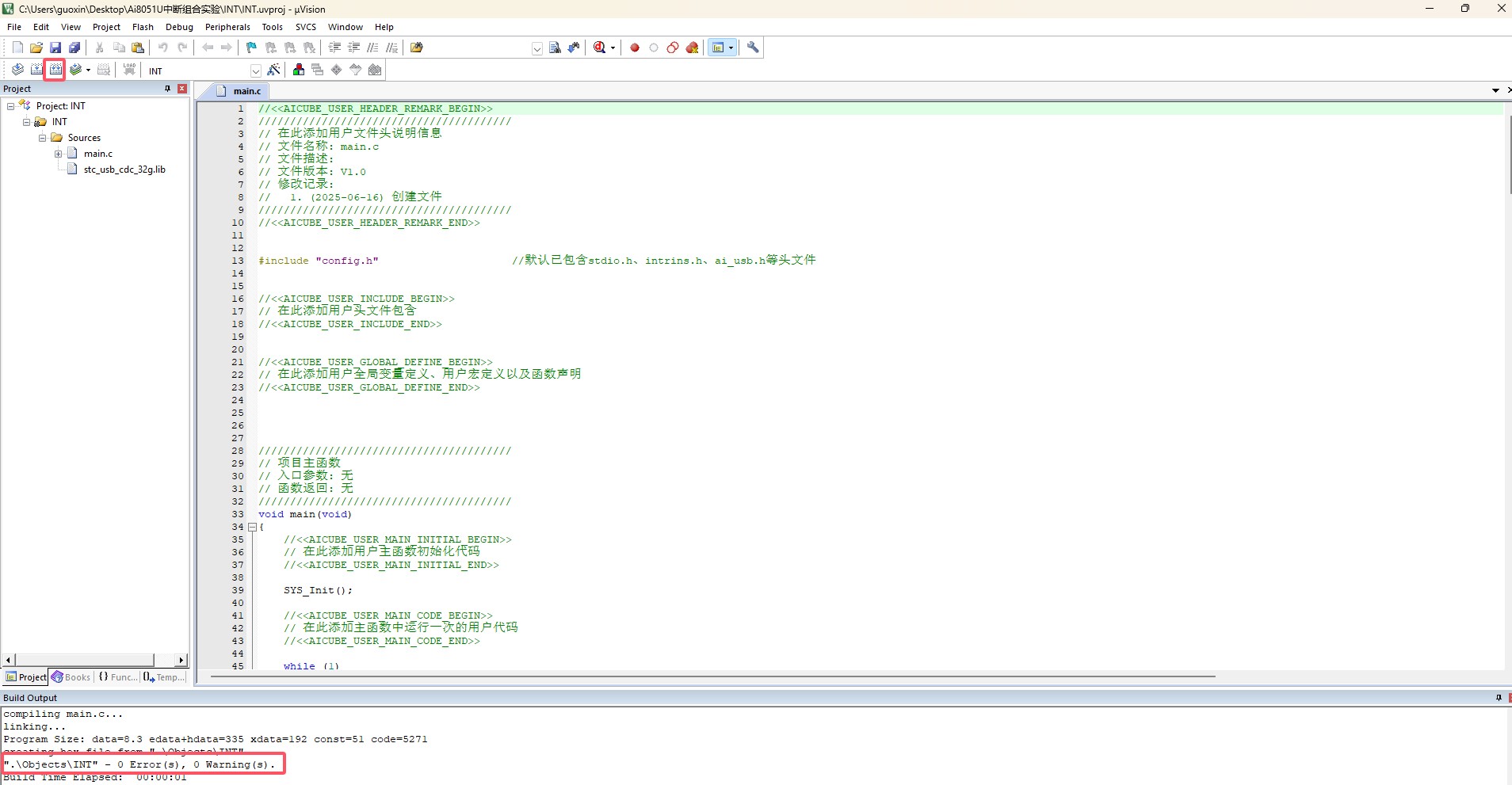
Task: Open Pack Installer icon
Action: click(375, 70)
